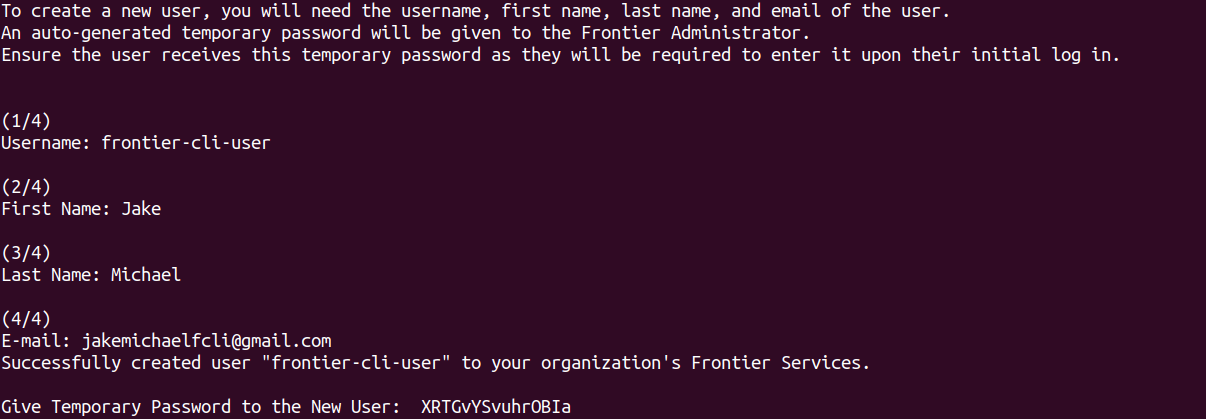The width and height of the screenshot is (1206, 419).
Task: Click the "E-mail:" prompt label
Action: coord(36,341)
